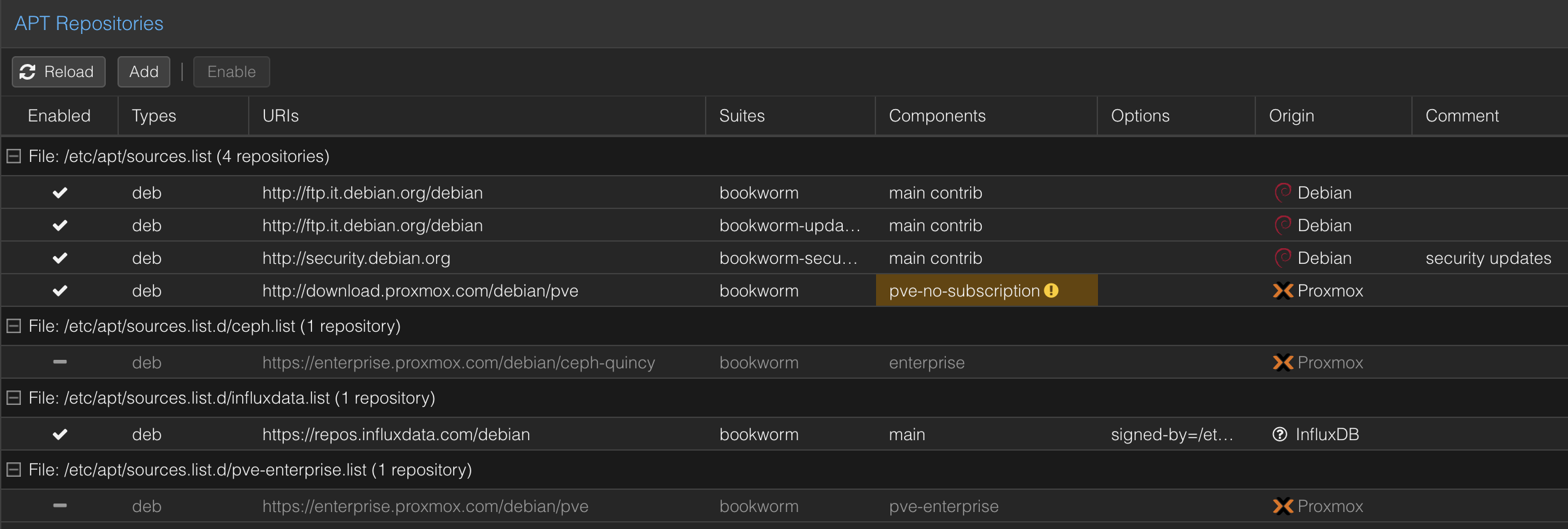Screen dimensions: 1568x529
Task: Click the warning icon beside pve-no-subscription
Action: [1051, 291]
